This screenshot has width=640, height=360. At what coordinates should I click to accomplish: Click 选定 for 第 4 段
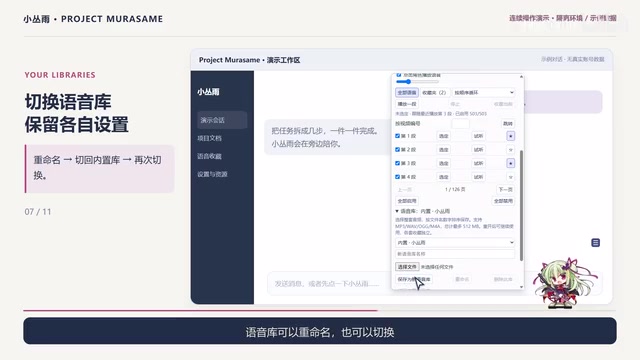pyautogui.click(x=444, y=177)
